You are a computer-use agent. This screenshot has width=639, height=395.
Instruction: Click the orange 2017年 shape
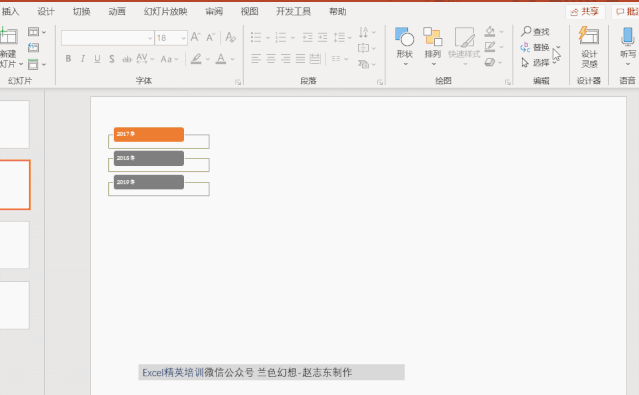[x=149, y=135]
